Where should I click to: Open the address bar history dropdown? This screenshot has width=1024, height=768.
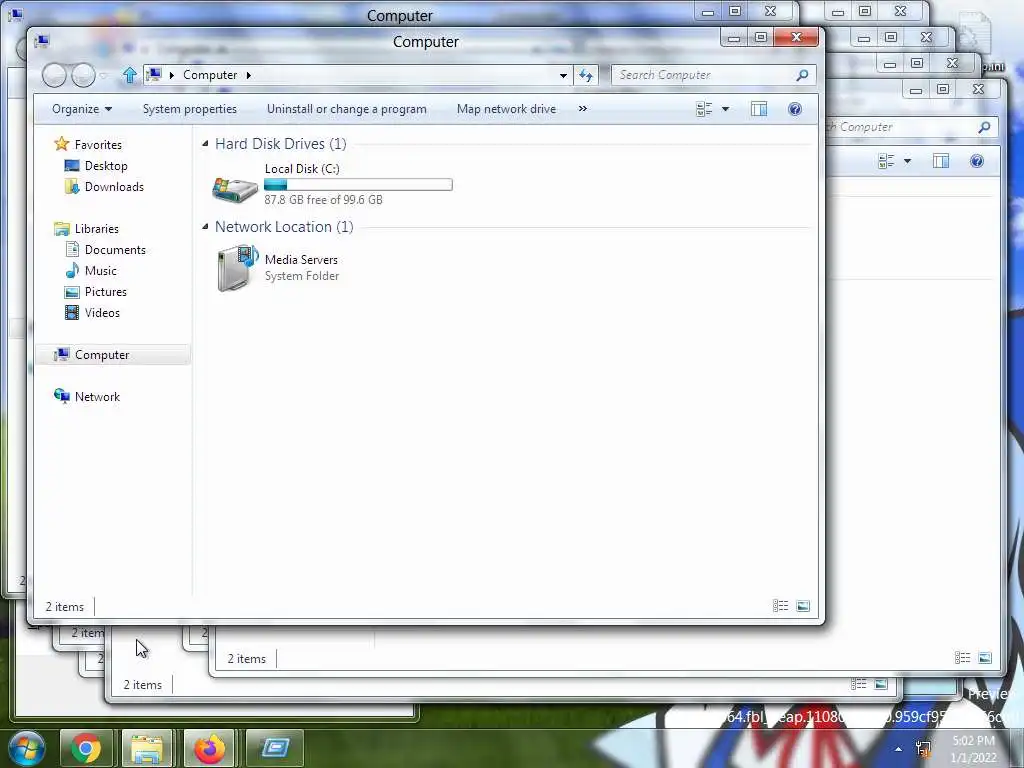(x=563, y=75)
